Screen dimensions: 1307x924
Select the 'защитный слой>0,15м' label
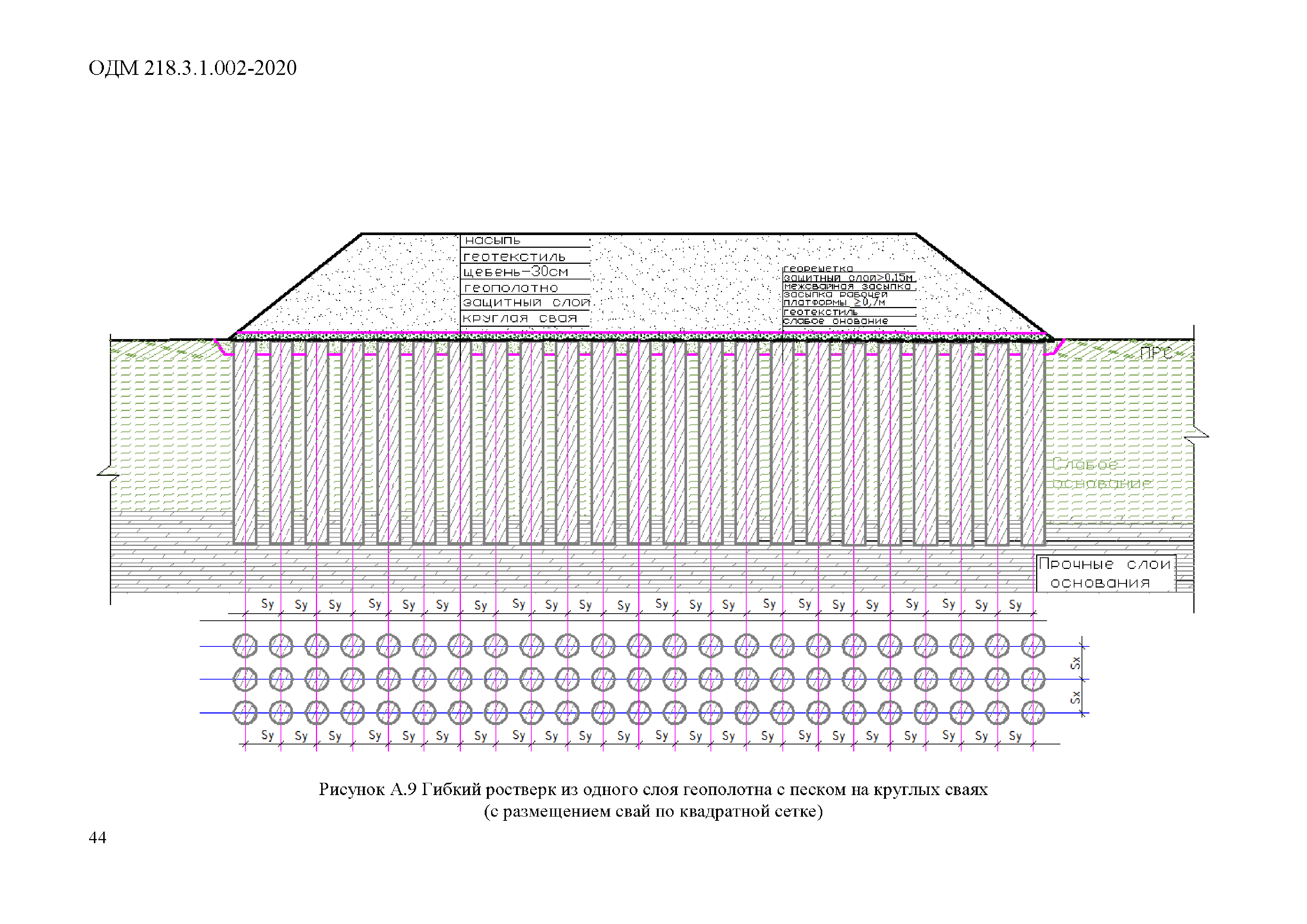click(848, 277)
